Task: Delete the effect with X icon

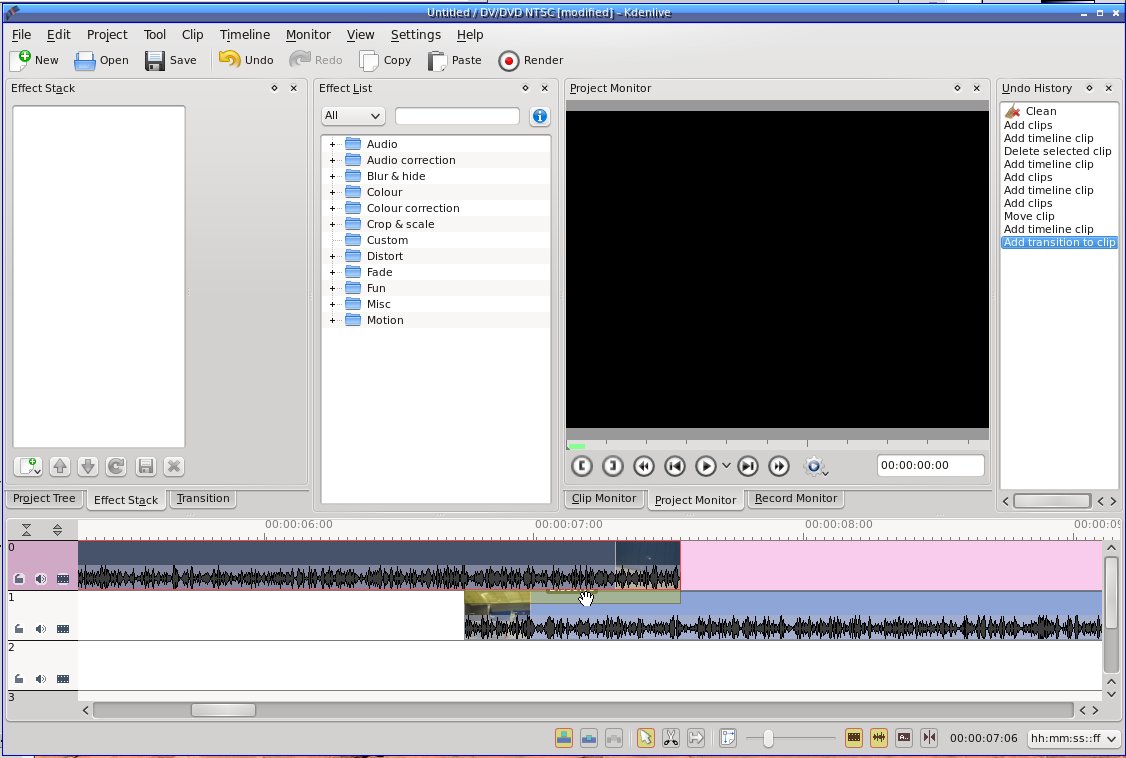Action: pyautogui.click(x=174, y=467)
